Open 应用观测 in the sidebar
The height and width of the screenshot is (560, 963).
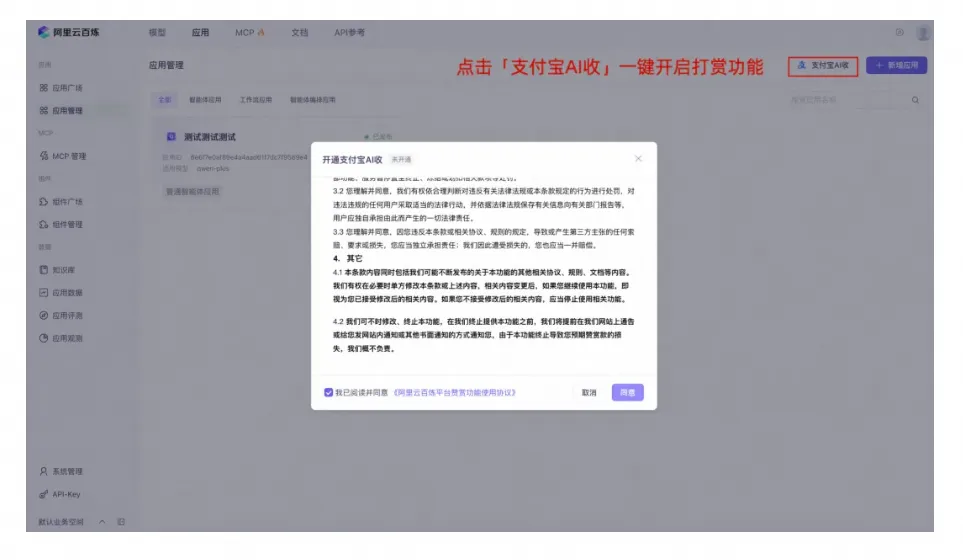61,338
